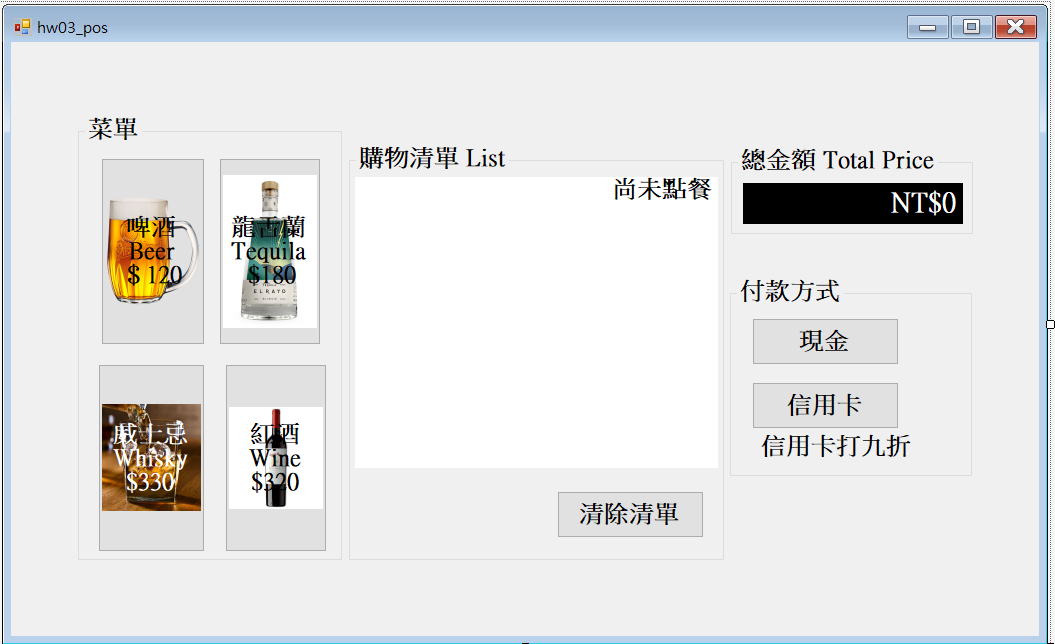This screenshot has width=1055, height=644.
Task: Click the 付款方式 payment group heading
Action: (790, 291)
